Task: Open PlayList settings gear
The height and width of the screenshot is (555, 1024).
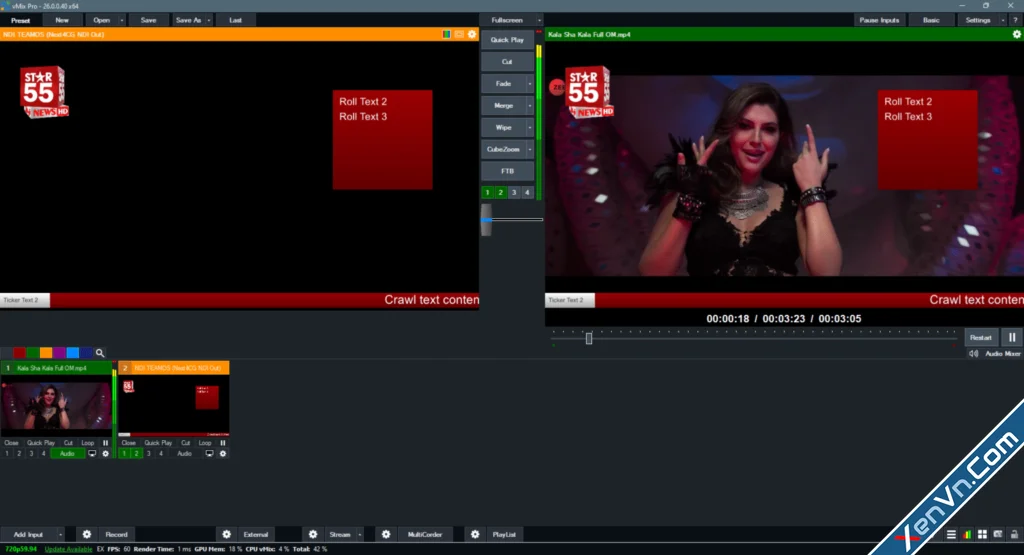Action: [x=475, y=534]
